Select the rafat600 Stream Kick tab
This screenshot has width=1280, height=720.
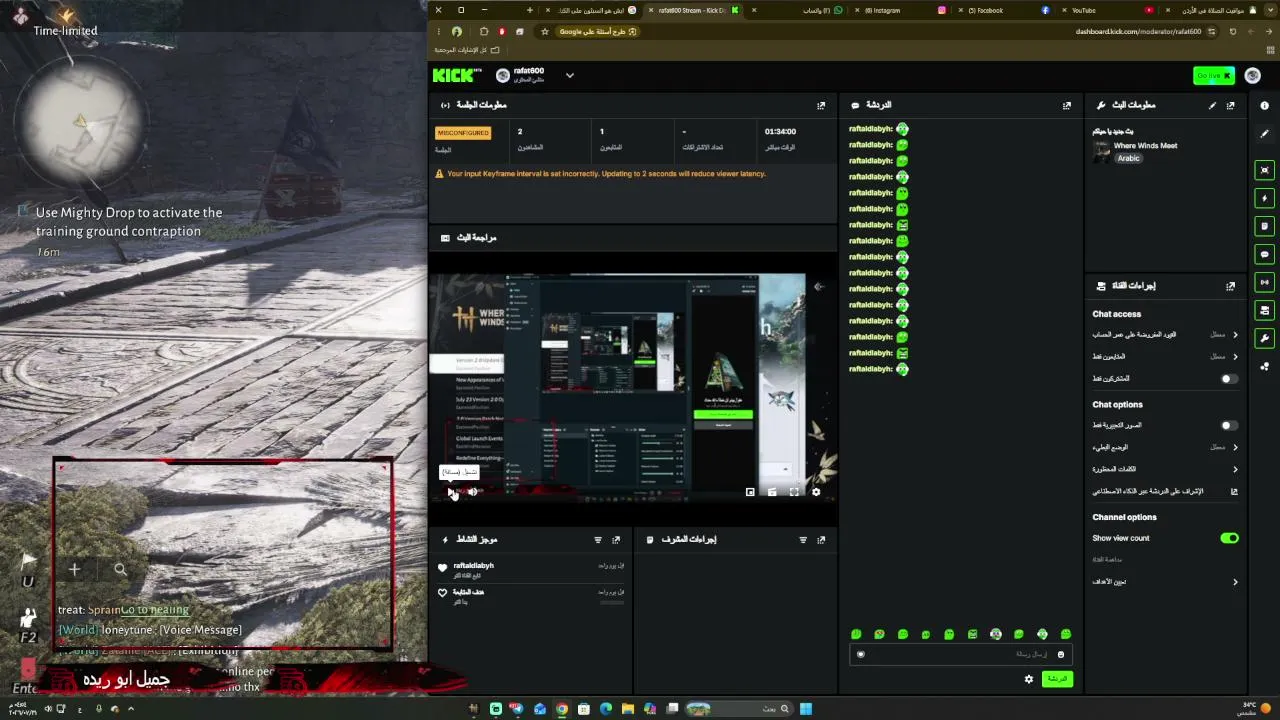pyautogui.click(x=695, y=10)
